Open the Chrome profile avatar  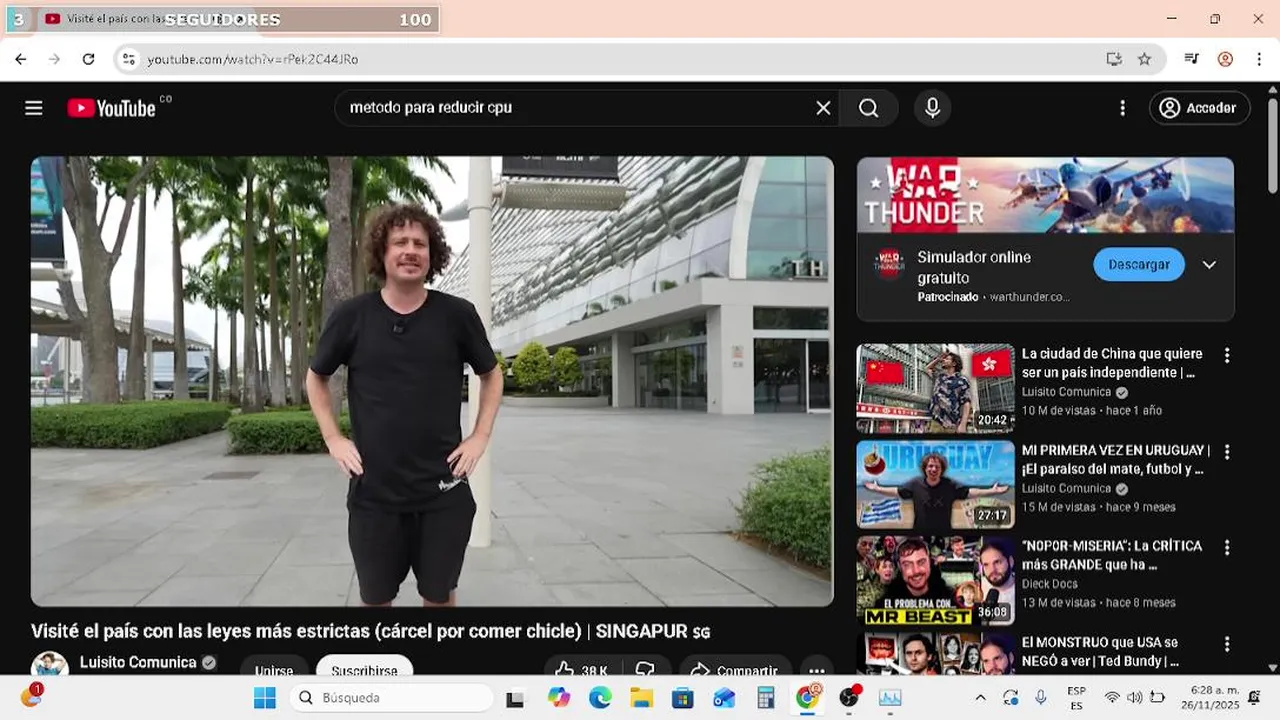(1225, 59)
